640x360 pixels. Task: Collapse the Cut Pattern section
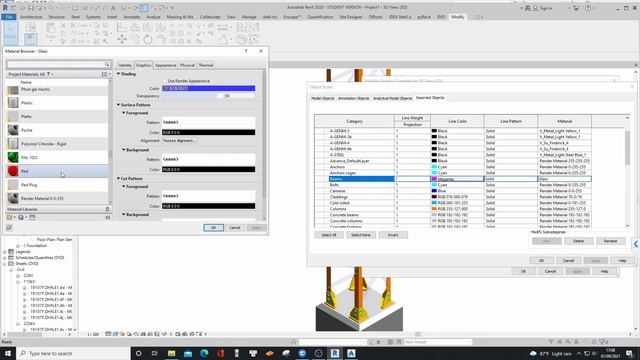click(119, 178)
